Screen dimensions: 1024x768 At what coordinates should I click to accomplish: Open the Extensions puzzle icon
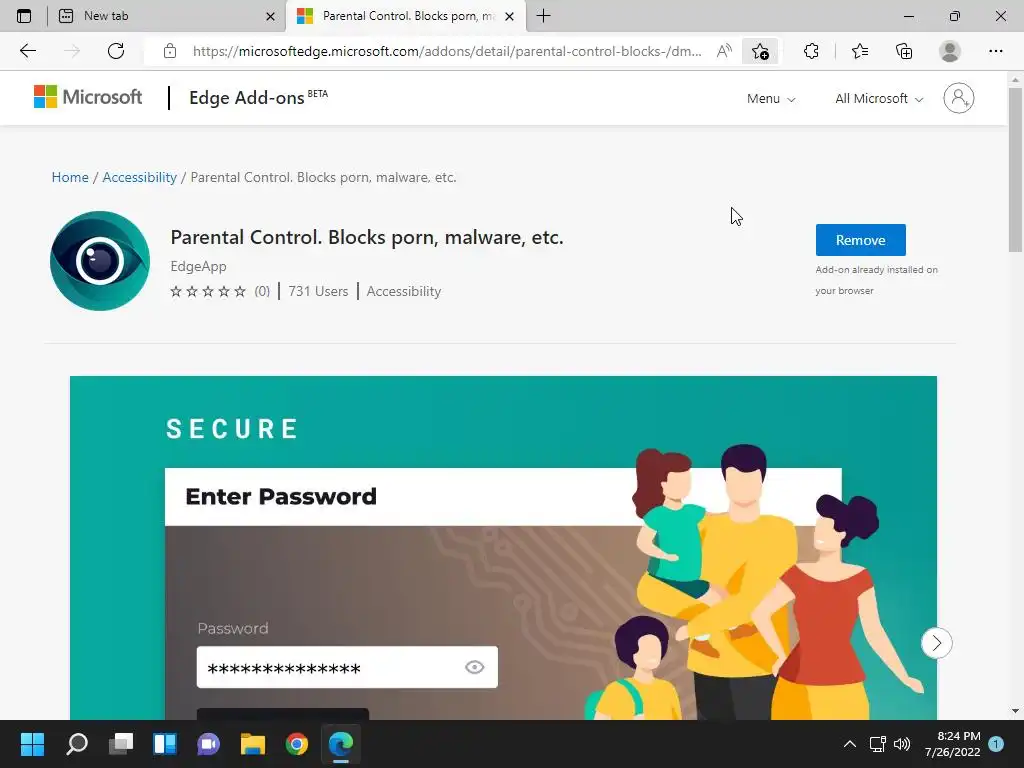coord(810,51)
